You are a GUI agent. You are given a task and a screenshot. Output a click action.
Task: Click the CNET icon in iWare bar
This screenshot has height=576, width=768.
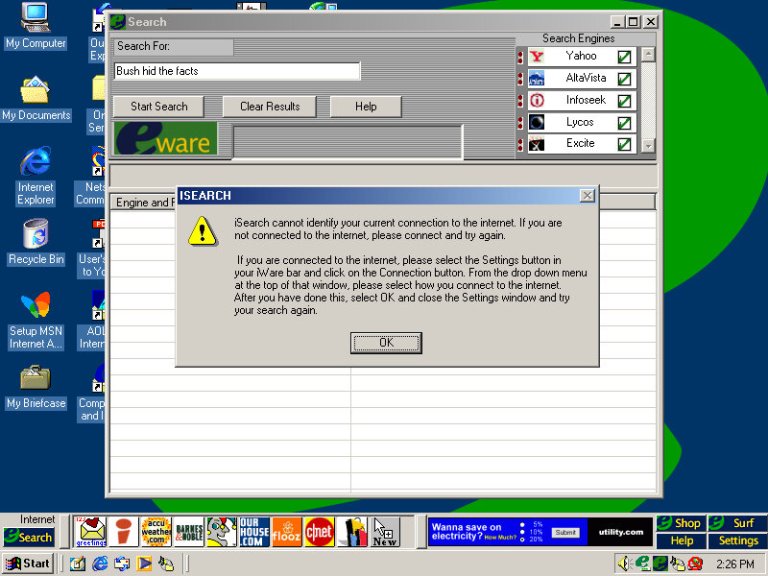319,531
